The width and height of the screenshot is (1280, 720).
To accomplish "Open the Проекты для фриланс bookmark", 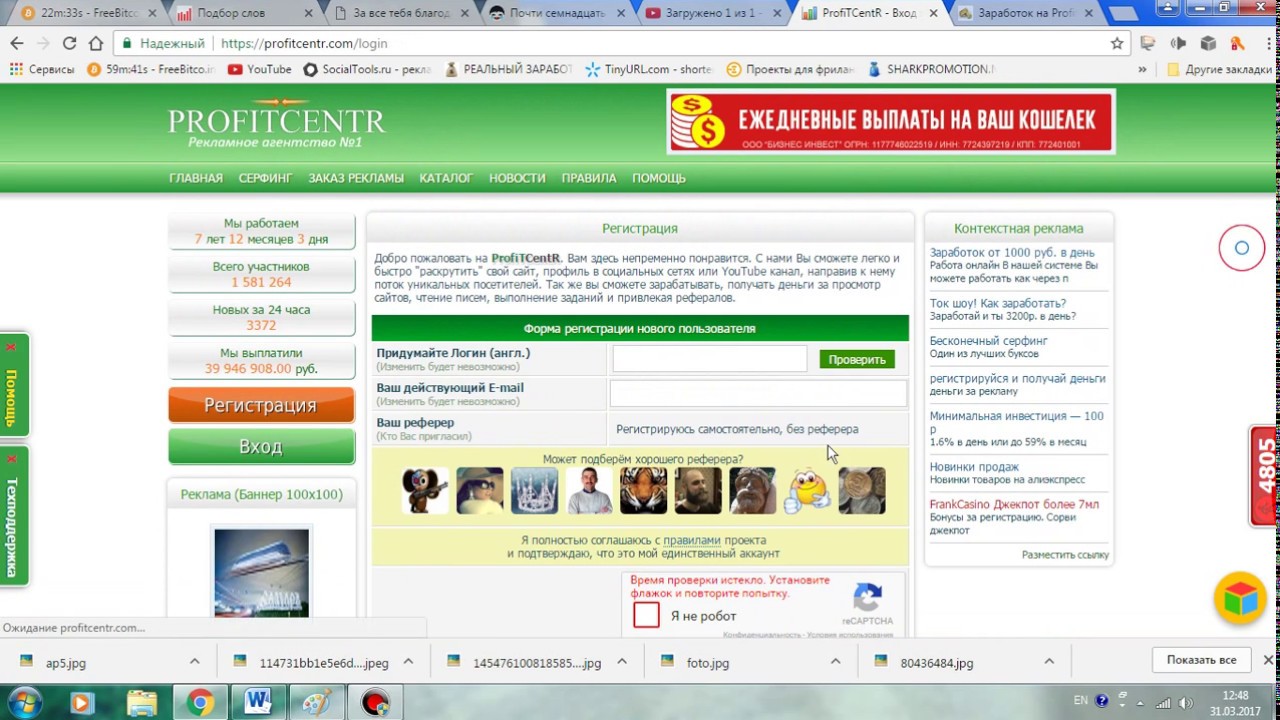I will (x=790, y=69).
